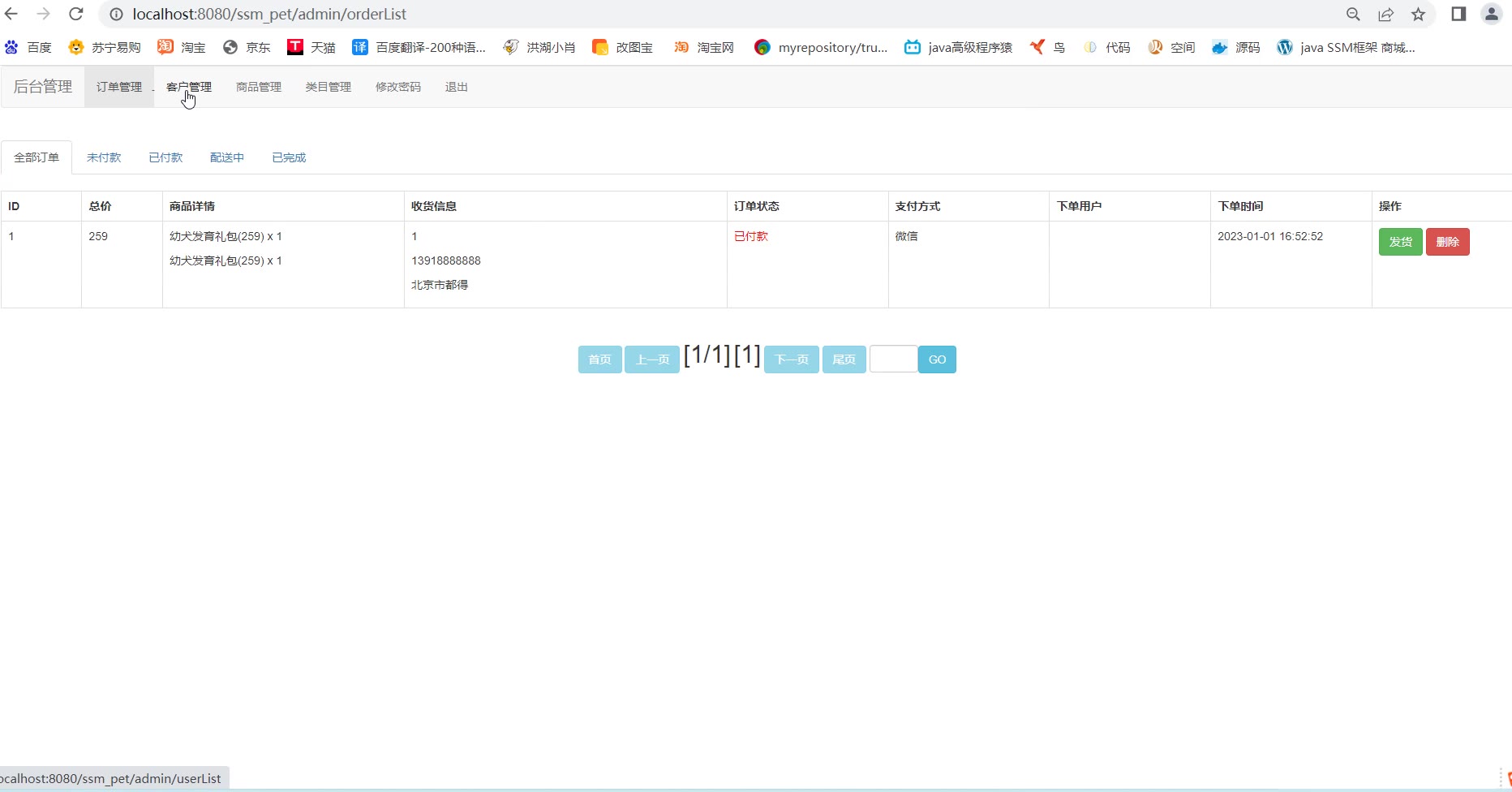Open 淘宝网 bookmark

pyautogui.click(x=704, y=48)
